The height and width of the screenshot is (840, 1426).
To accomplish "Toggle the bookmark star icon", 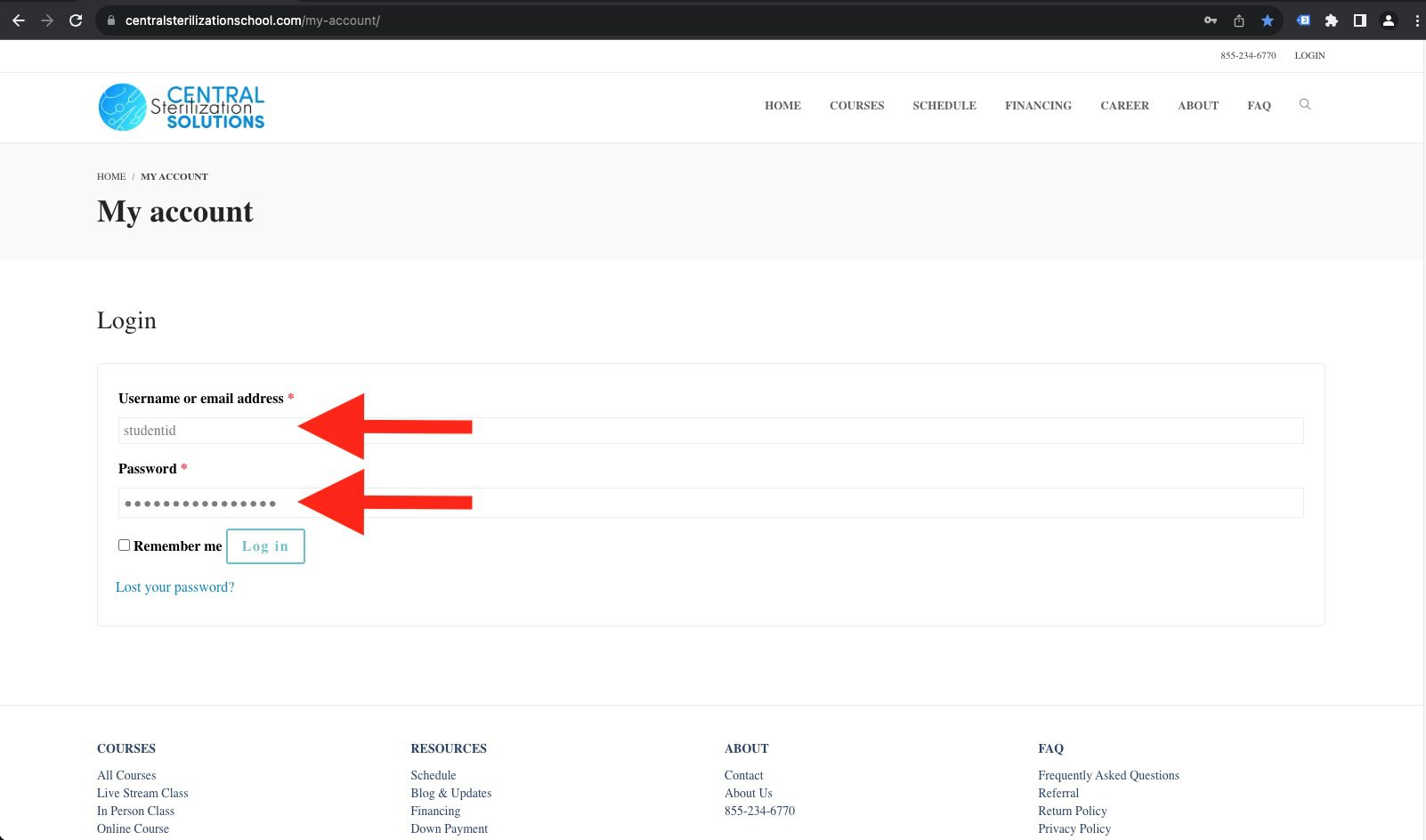I will [x=1268, y=20].
